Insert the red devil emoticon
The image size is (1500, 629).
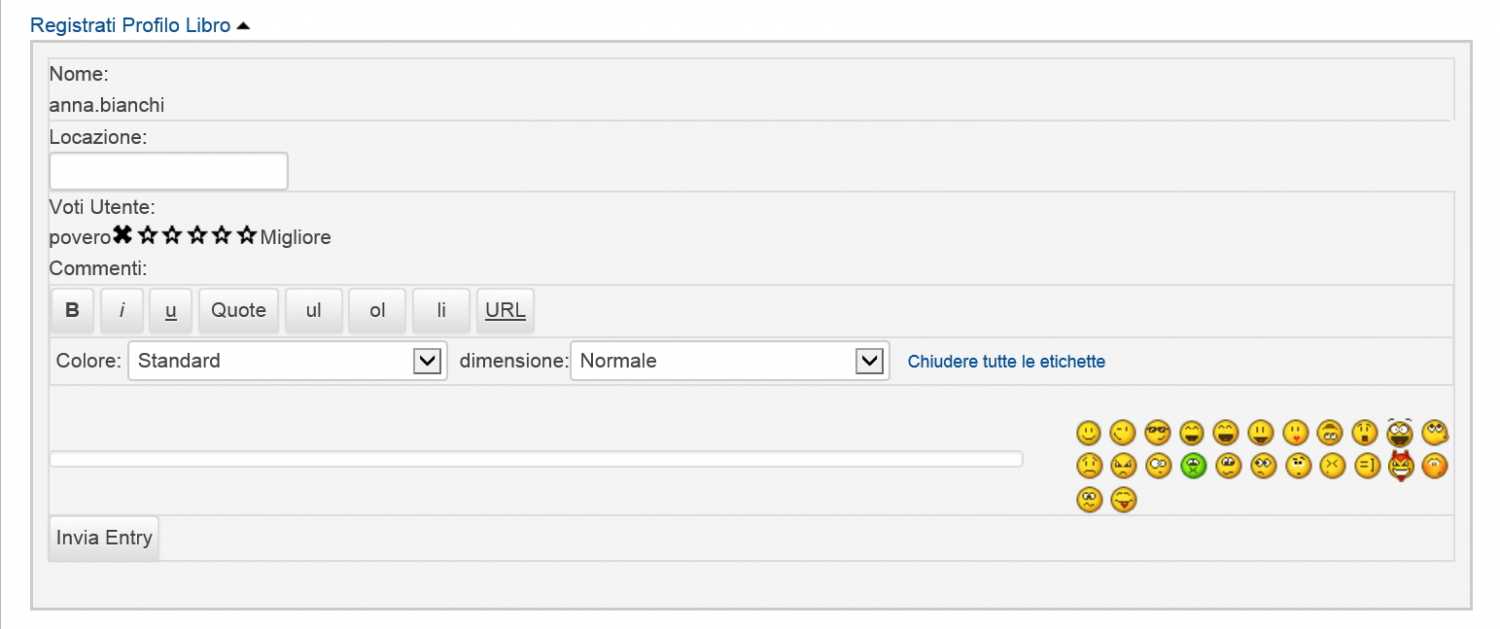click(x=1401, y=466)
